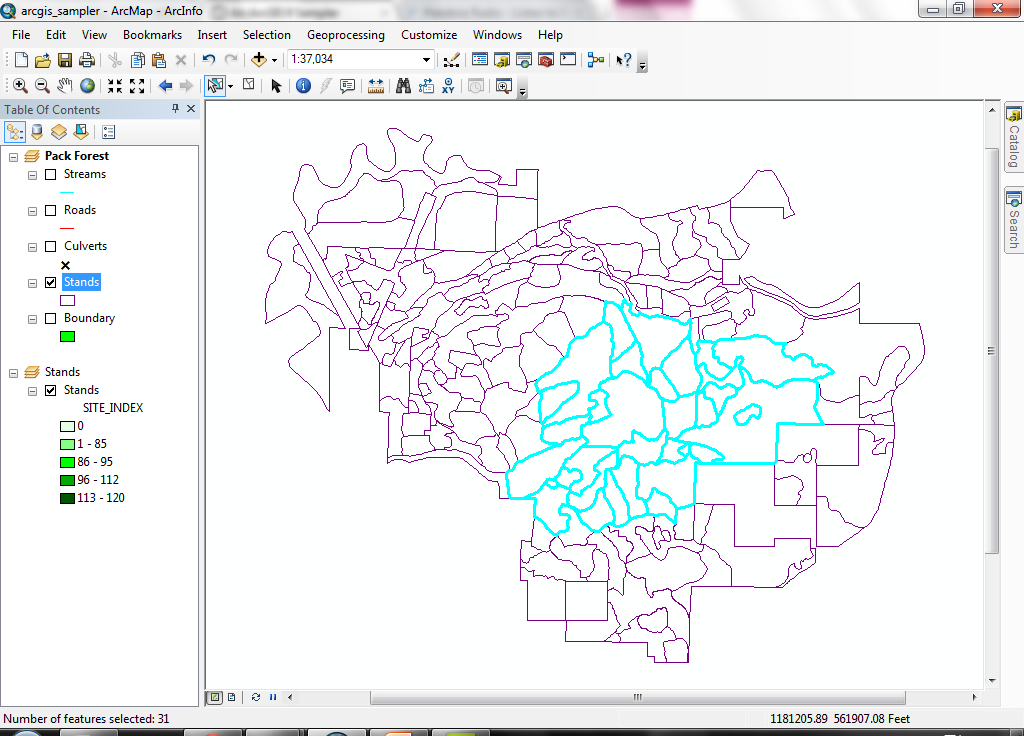
Task: Switch Table Of Contents to List By Source
Action: tap(36, 131)
